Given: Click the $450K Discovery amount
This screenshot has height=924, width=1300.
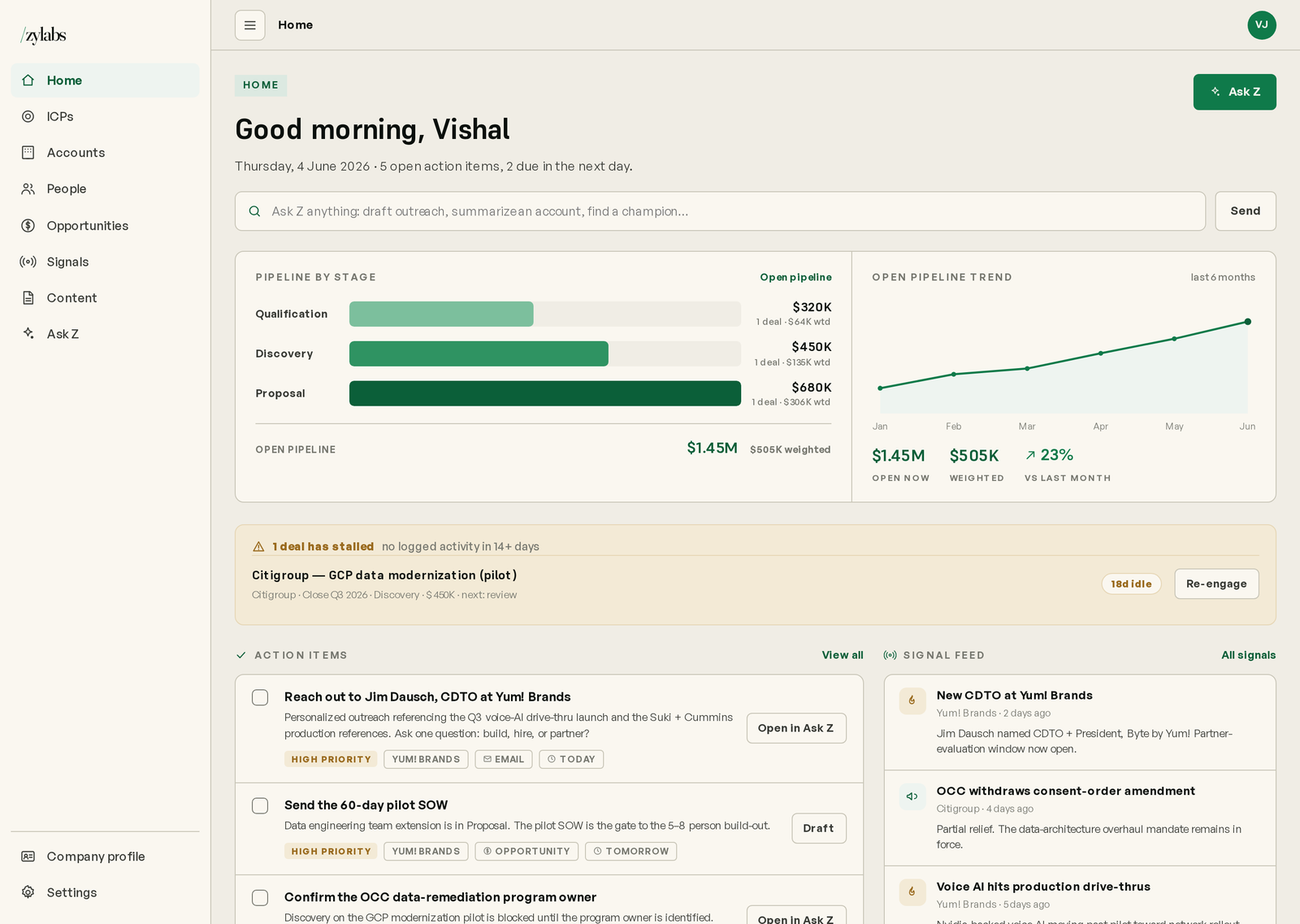Looking at the screenshot, I should click(x=812, y=347).
